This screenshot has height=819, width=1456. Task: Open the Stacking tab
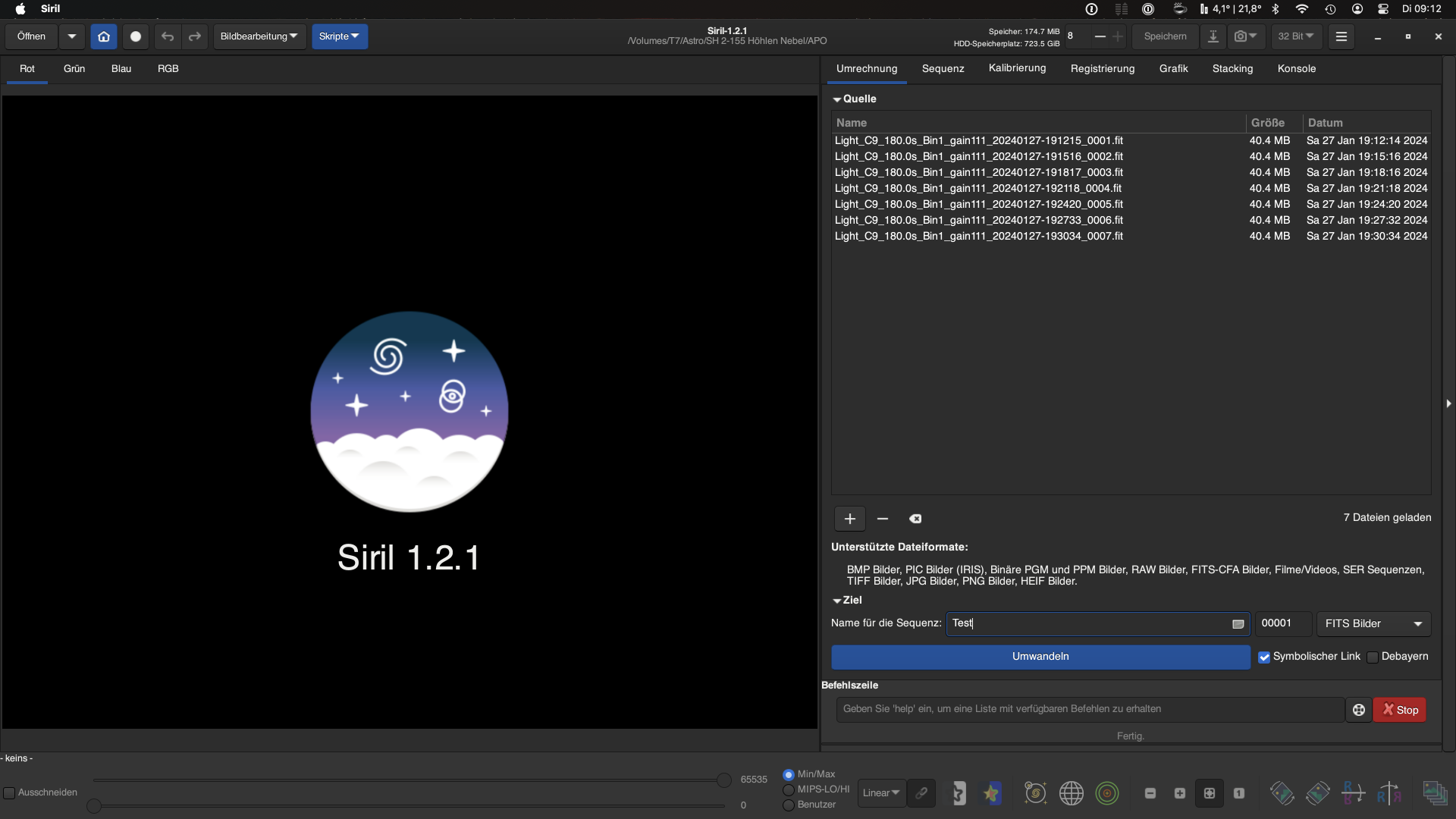point(1233,68)
